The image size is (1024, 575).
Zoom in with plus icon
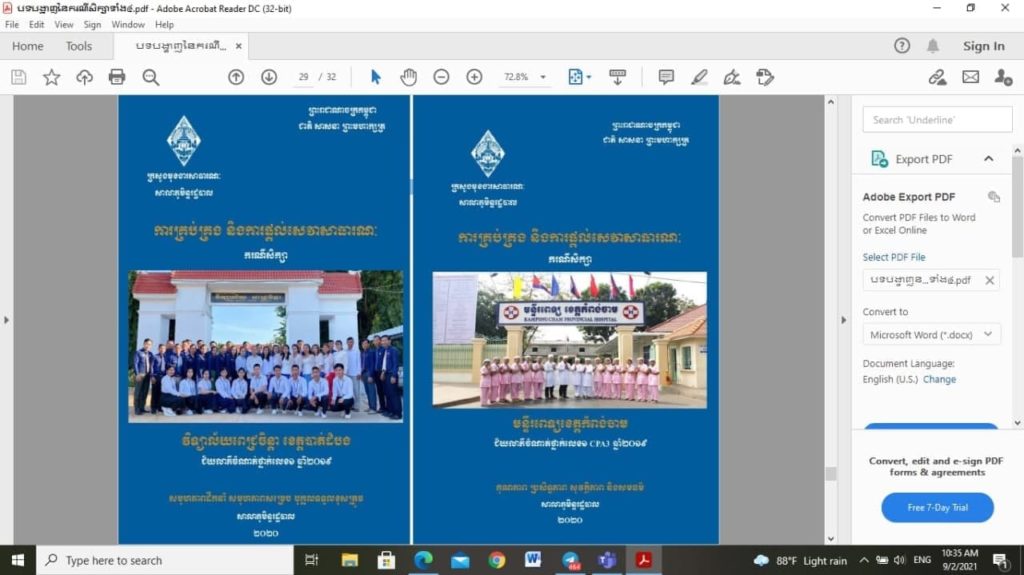pyautogui.click(x=475, y=77)
